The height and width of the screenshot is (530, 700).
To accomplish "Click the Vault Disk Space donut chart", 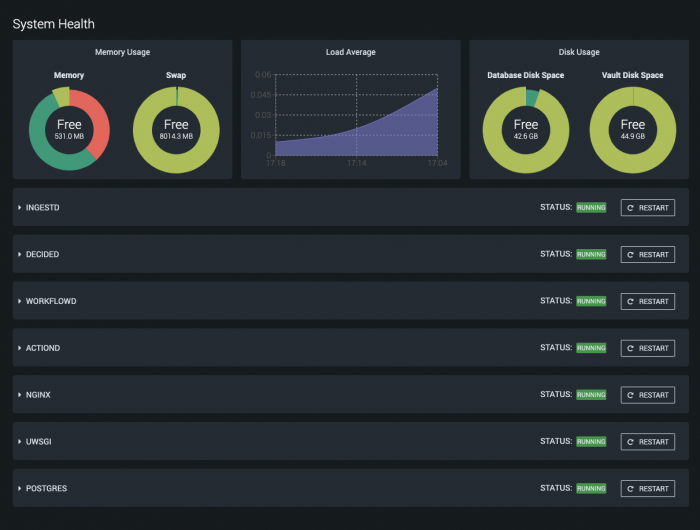I will (633, 129).
